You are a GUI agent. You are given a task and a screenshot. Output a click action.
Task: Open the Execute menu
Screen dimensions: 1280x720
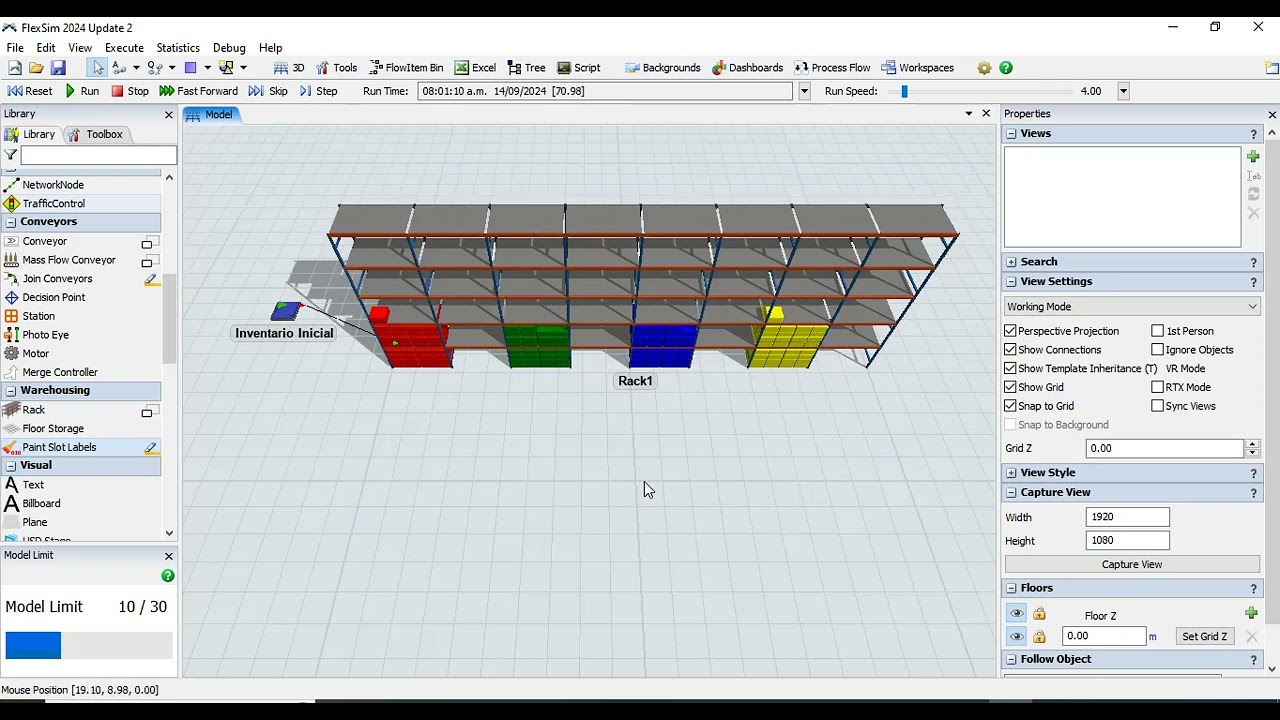click(x=124, y=48)
